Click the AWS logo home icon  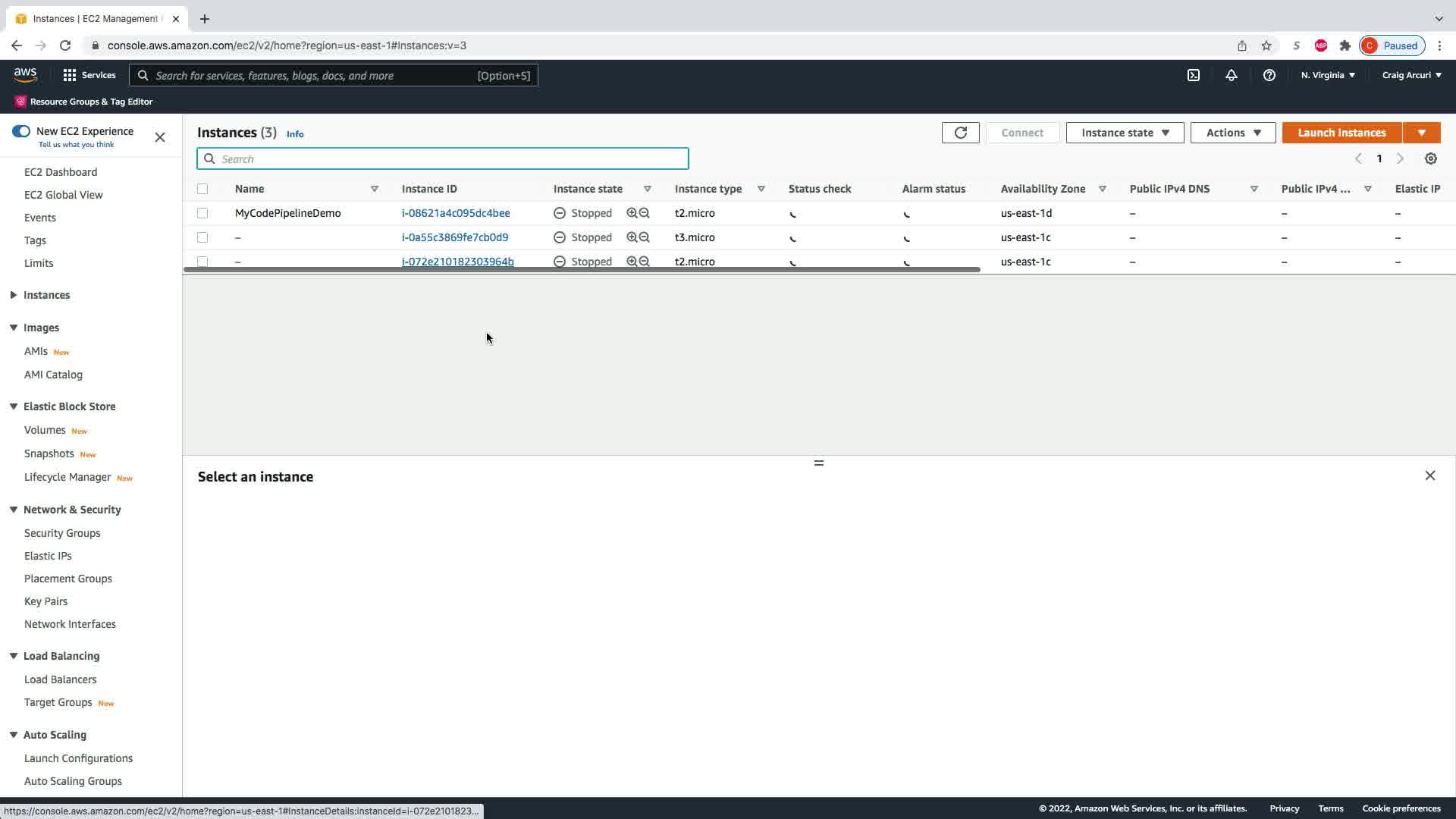click(25, 74)
